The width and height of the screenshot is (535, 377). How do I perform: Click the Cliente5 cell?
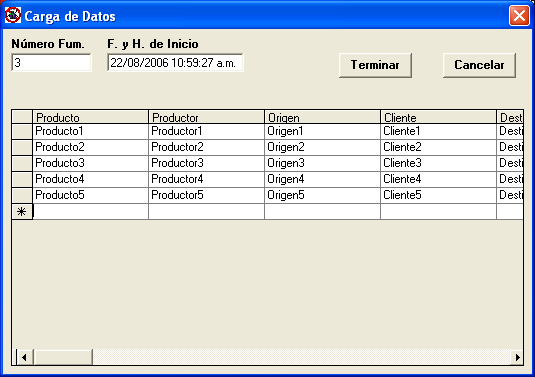tap(438, 195)
